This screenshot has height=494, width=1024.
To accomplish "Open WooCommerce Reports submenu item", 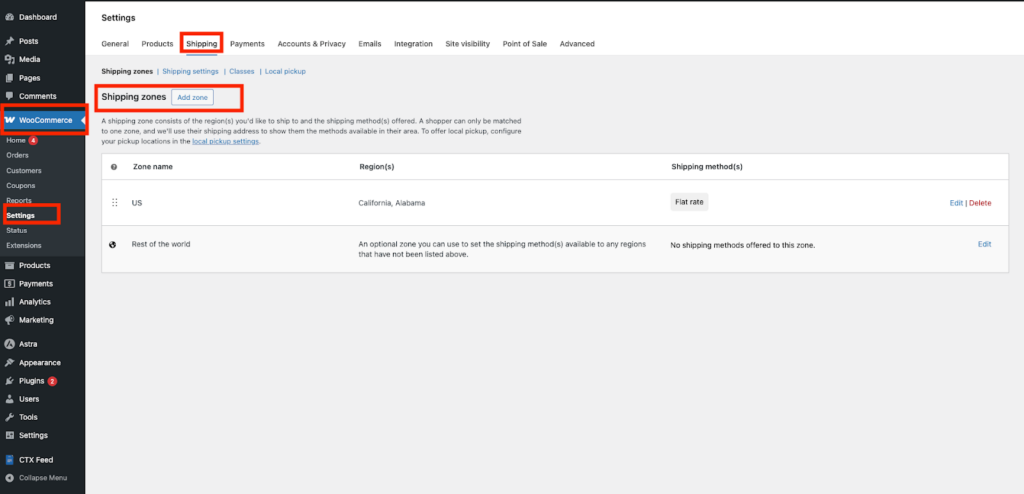I will tap(19, 201).
